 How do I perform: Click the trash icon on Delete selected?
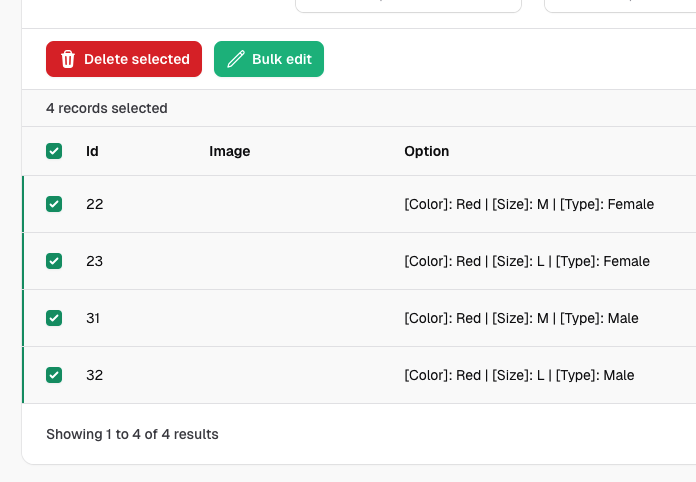pyautogui.click(x=68, y=59)
